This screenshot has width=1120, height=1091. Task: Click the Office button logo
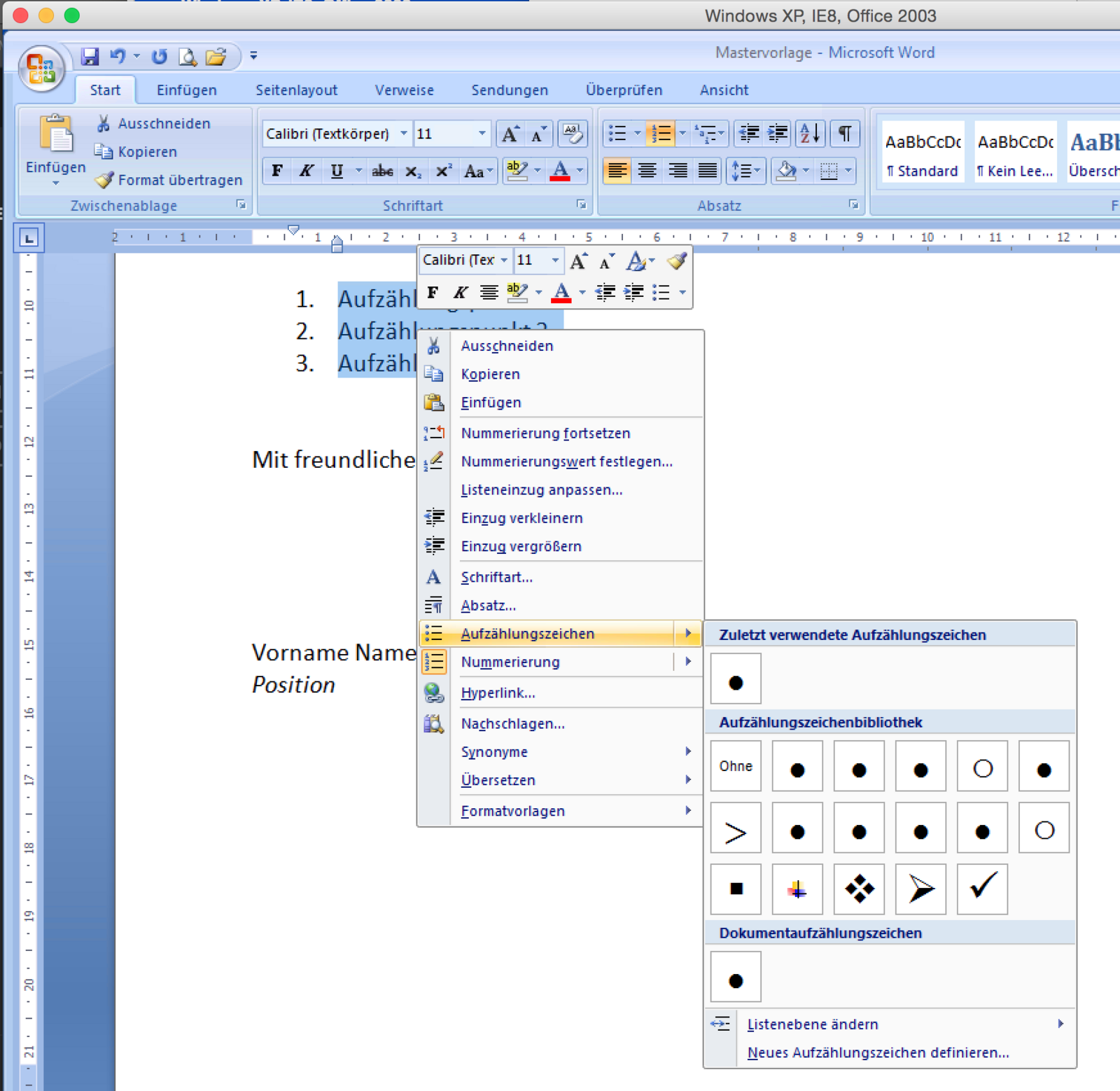[41, 68]
